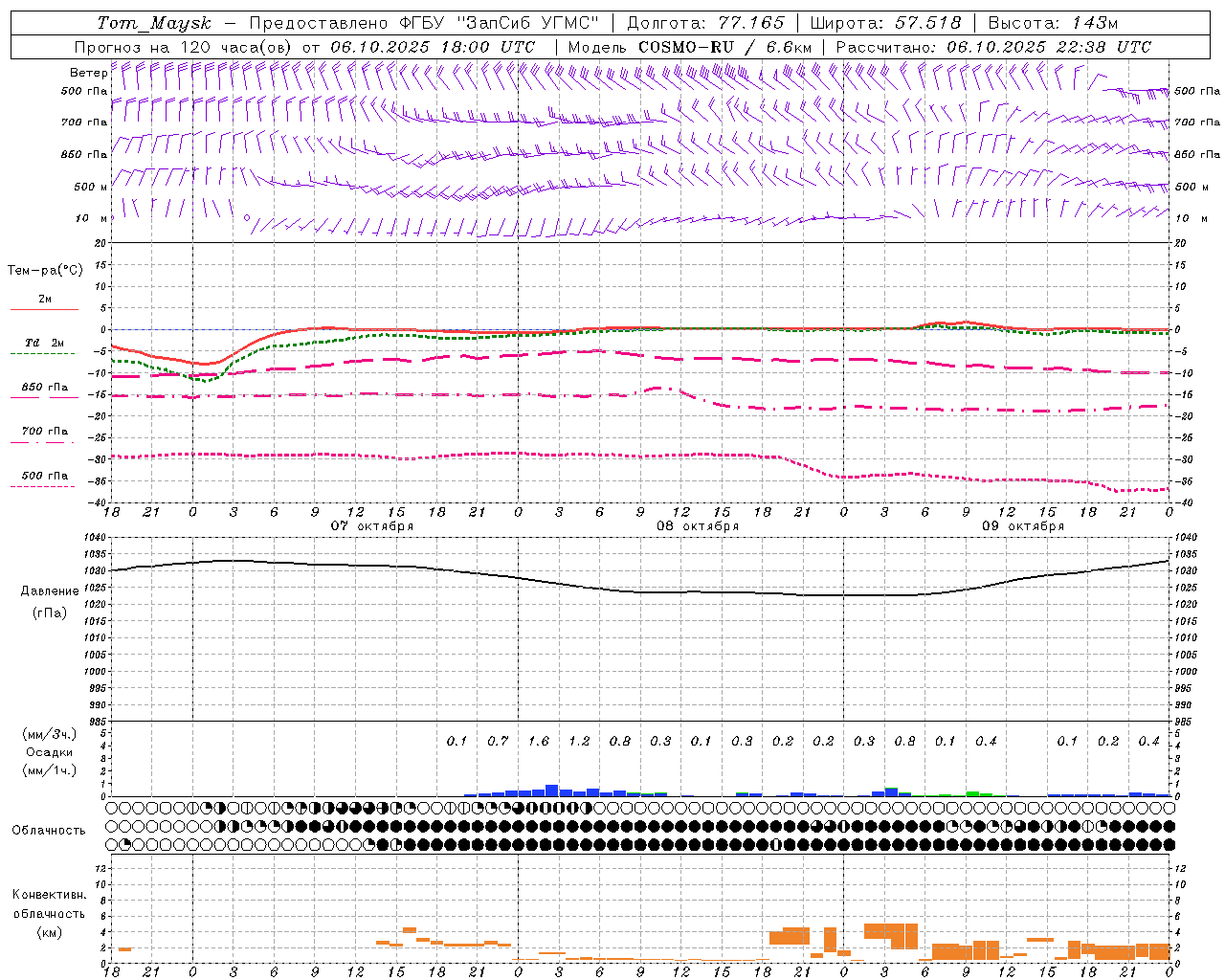Click the Облачность cloud cover label
The width and height of the screenshot is (1225, 980).
[x=49, y=831]
